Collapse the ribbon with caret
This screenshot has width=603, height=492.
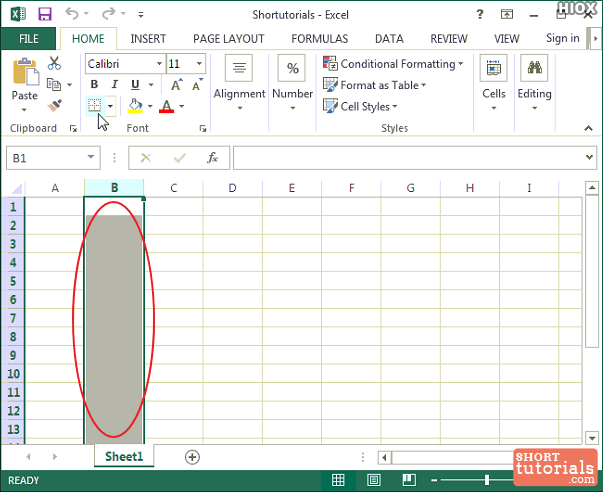click(588, 128)
